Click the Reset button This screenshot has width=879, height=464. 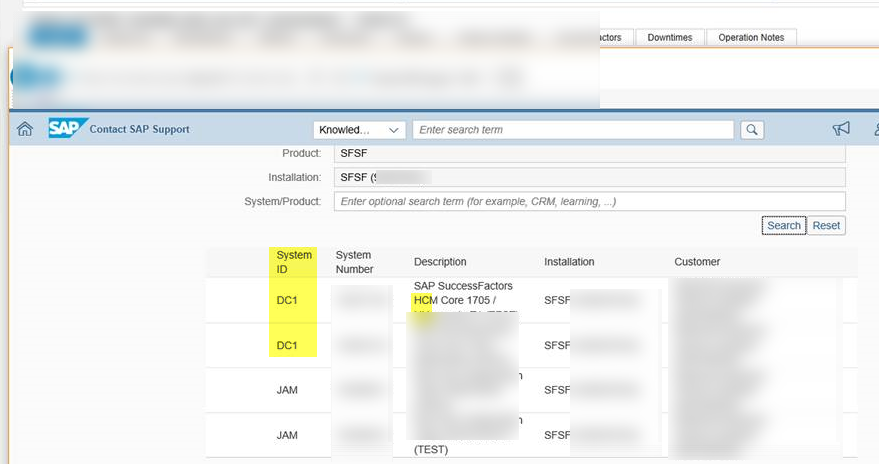826,225
